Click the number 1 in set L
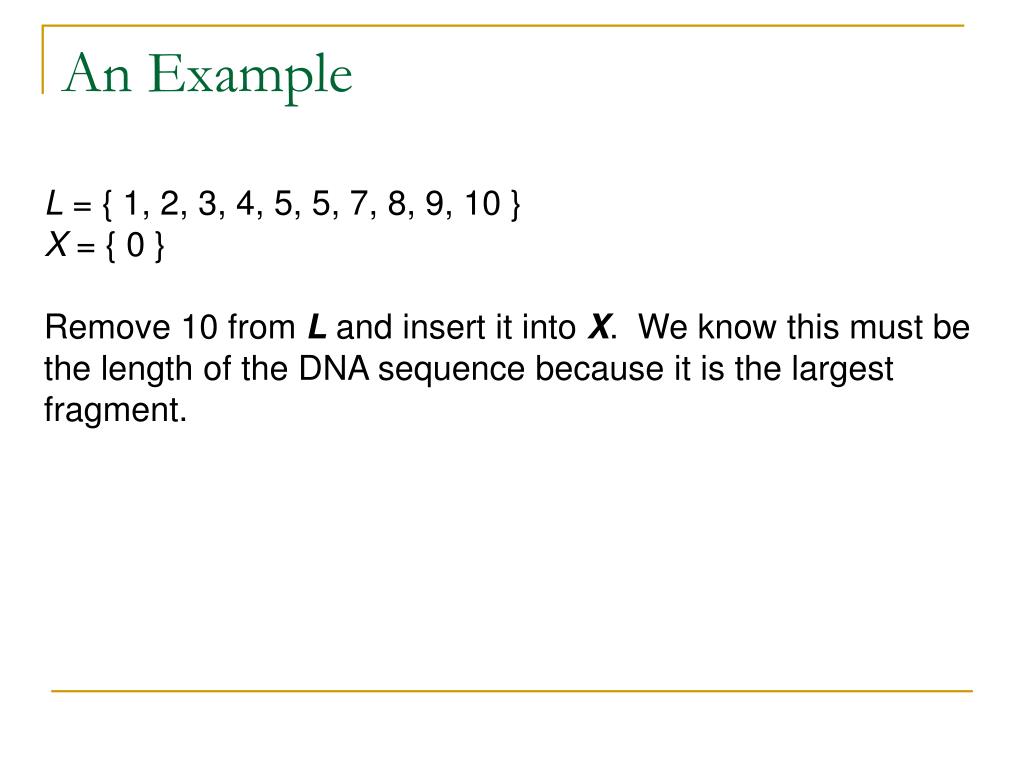This screenshot has height=768, width=1024. 131,203
